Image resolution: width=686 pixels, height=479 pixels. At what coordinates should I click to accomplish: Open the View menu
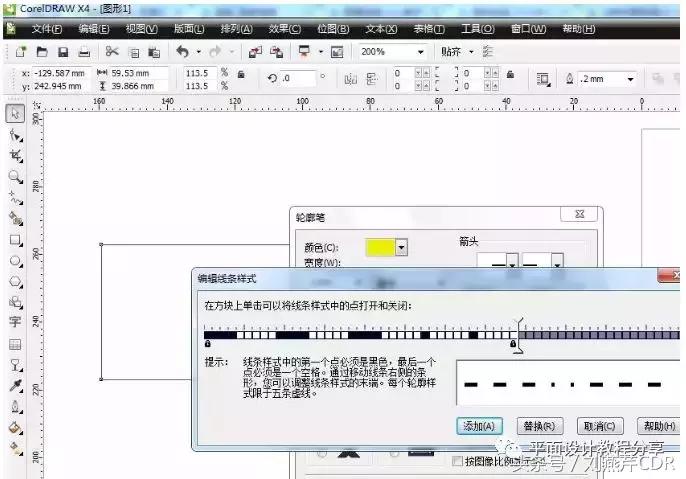click(141, 29)
